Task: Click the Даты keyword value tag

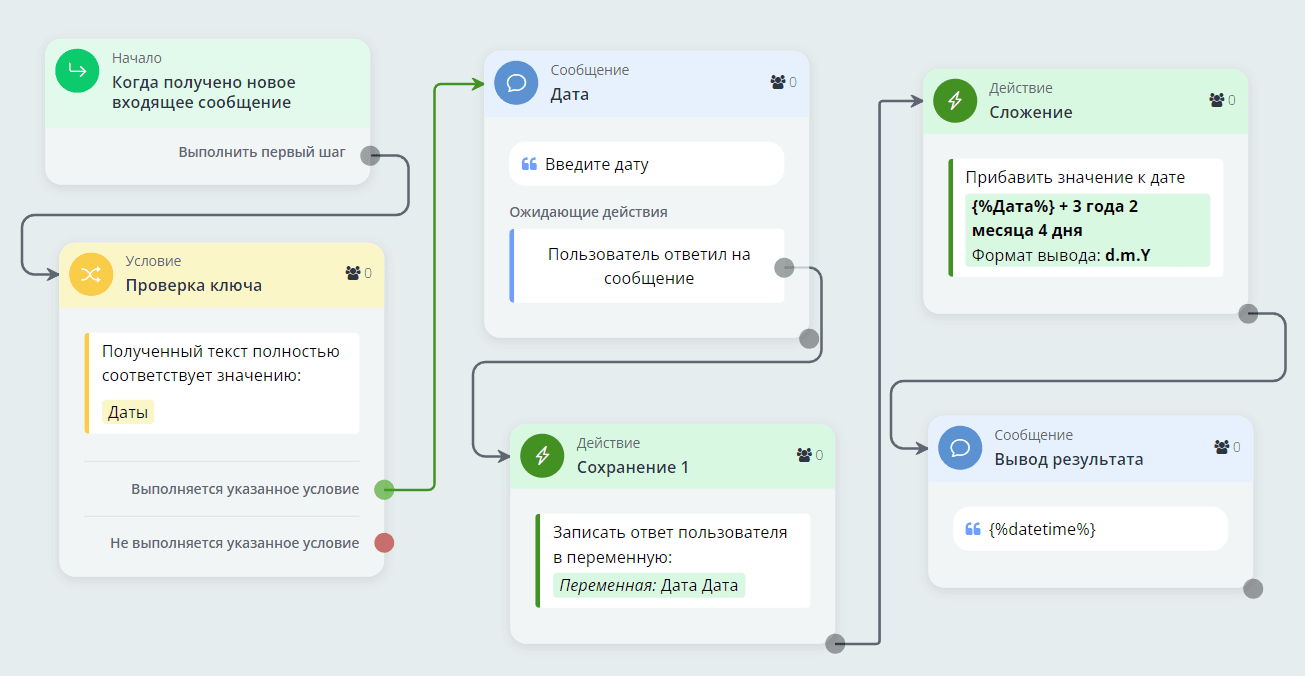Action: pos(128,412)
